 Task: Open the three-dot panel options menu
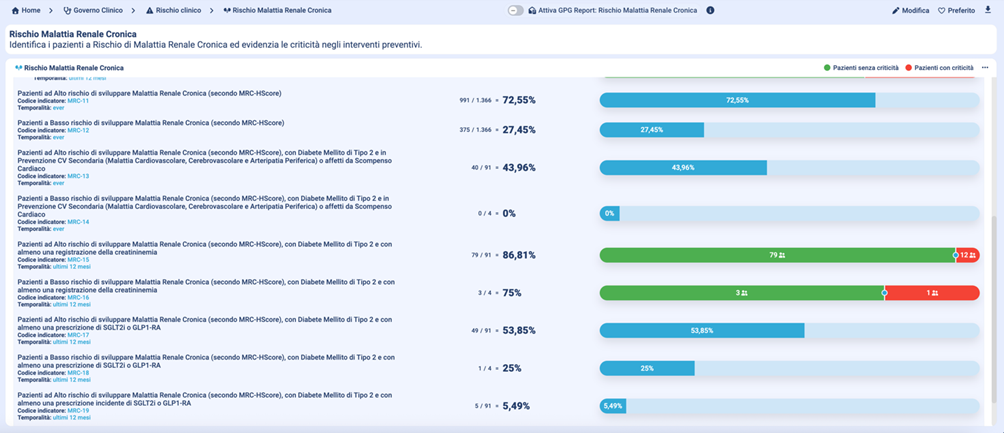tap(985, 67)
